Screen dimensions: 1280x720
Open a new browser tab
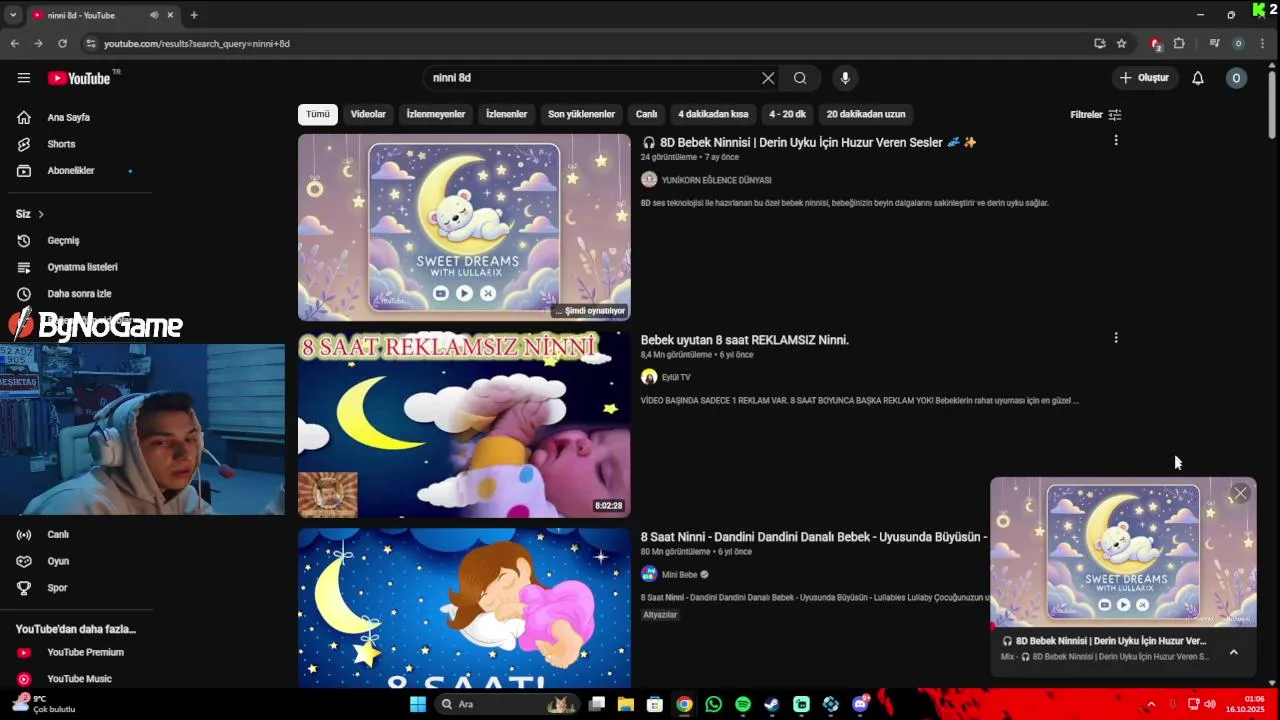(x=194, y=15)
